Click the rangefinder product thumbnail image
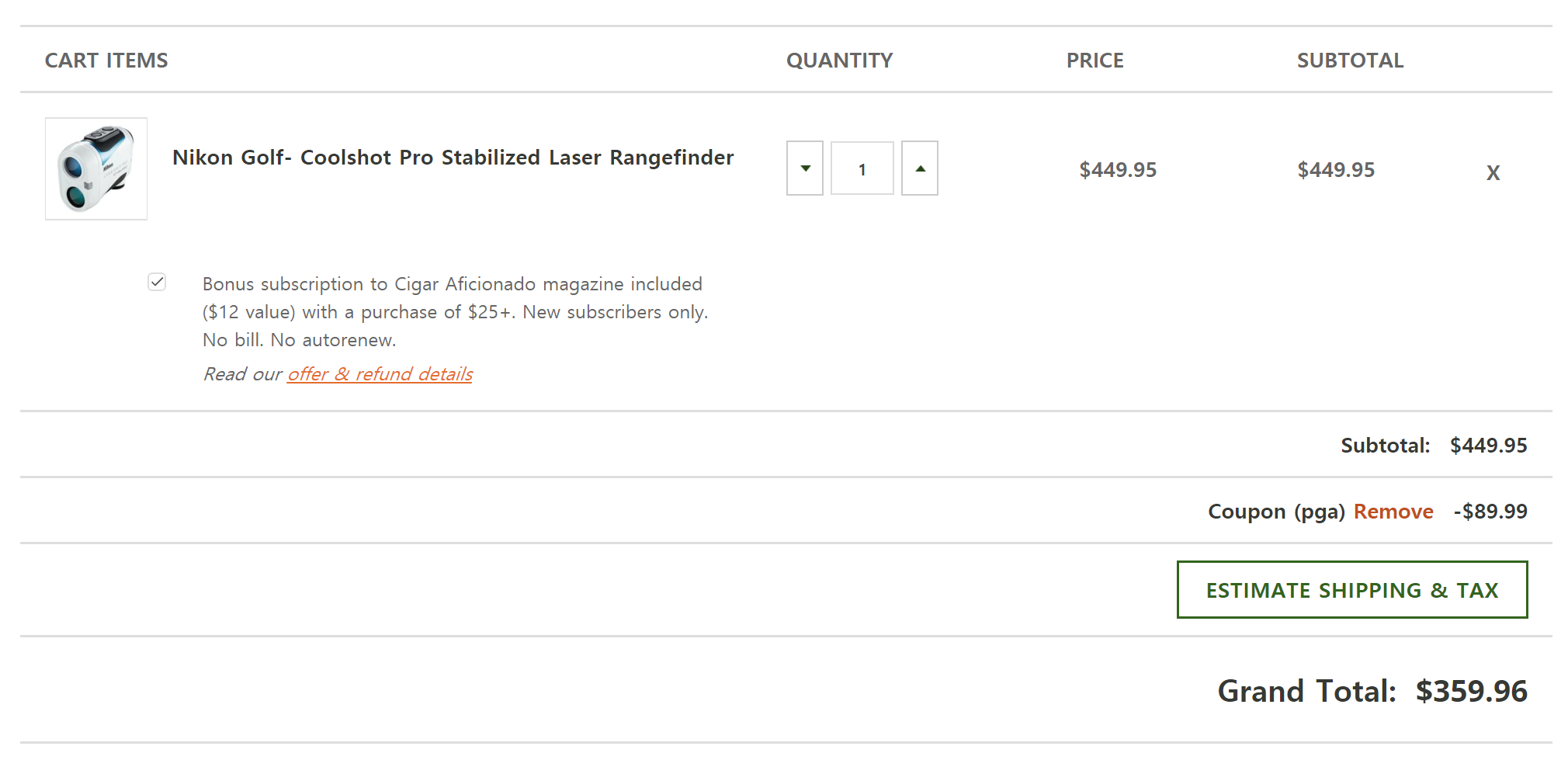The height and width of the screenshot is (760, 1568). tap(96, 169)
